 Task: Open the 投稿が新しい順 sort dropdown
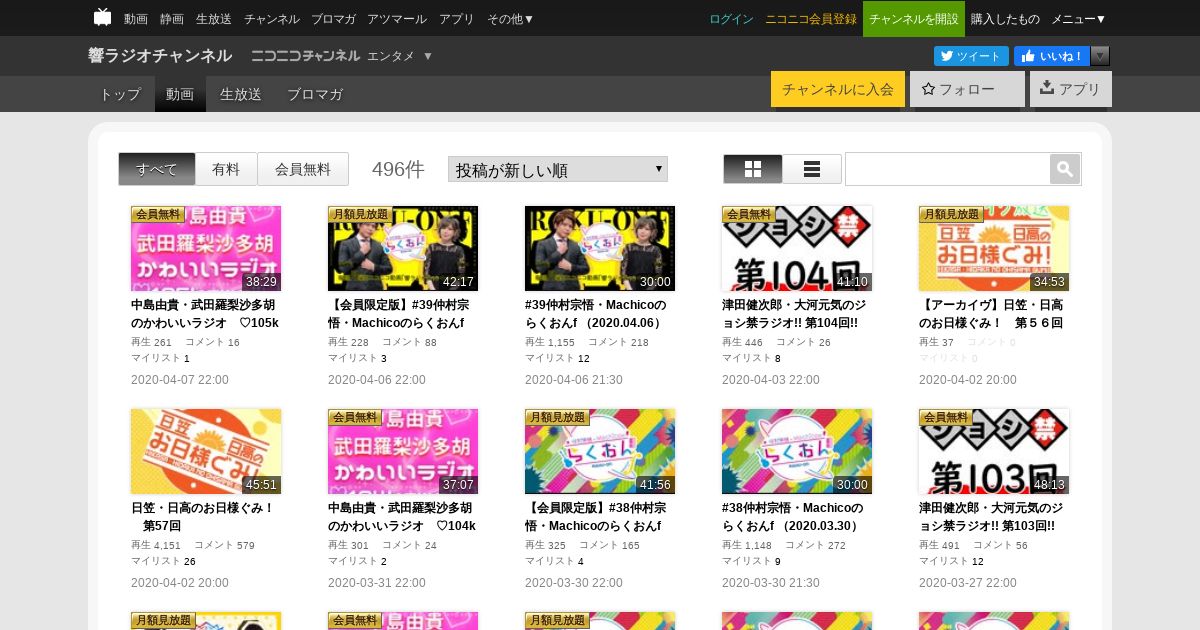pyautogui.click(x=558, y=169)
